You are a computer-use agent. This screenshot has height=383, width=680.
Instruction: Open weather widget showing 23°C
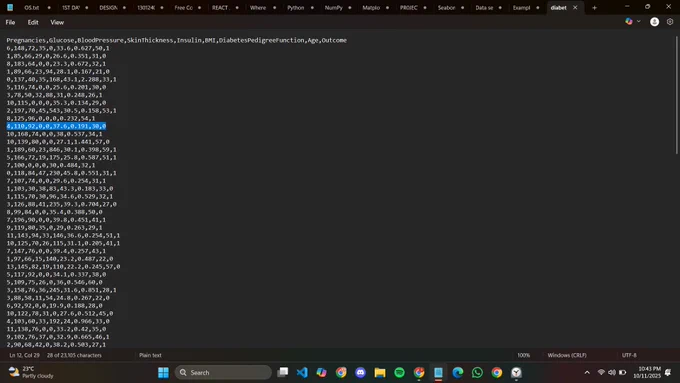tap(31, 373)
